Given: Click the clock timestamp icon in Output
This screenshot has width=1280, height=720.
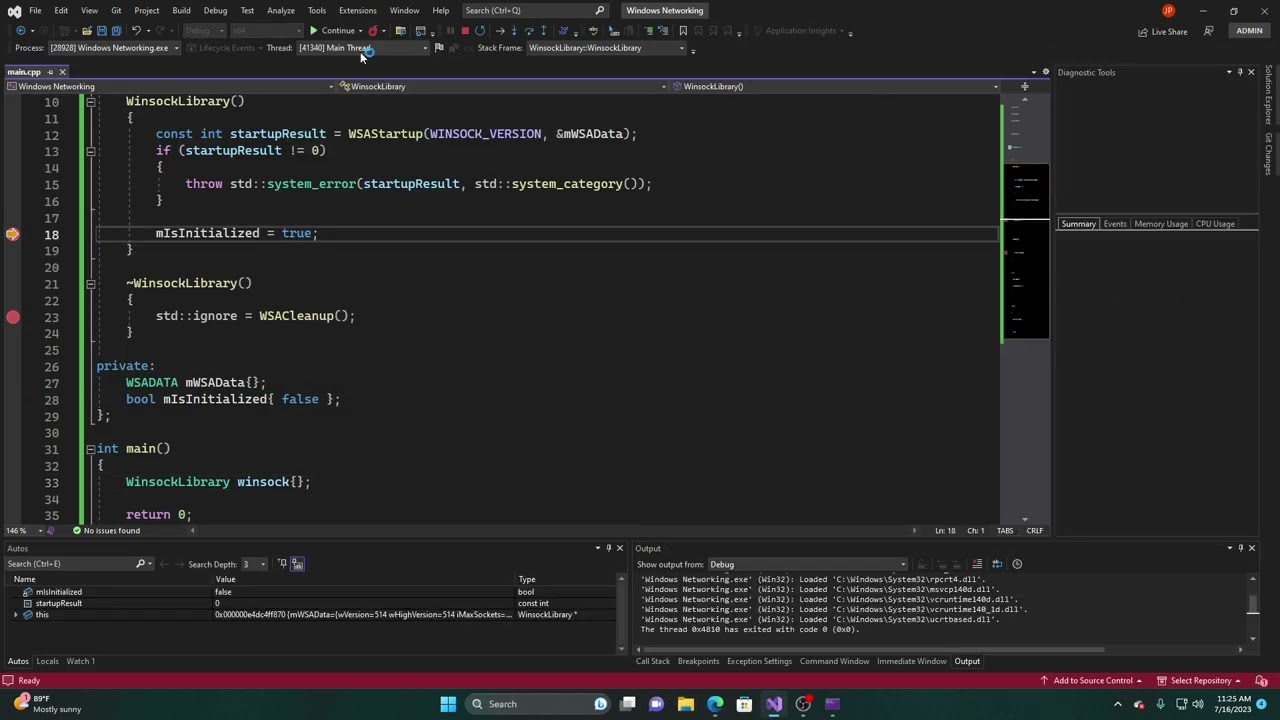Looking at the screenshot, I should click(x=1017, y=564).
